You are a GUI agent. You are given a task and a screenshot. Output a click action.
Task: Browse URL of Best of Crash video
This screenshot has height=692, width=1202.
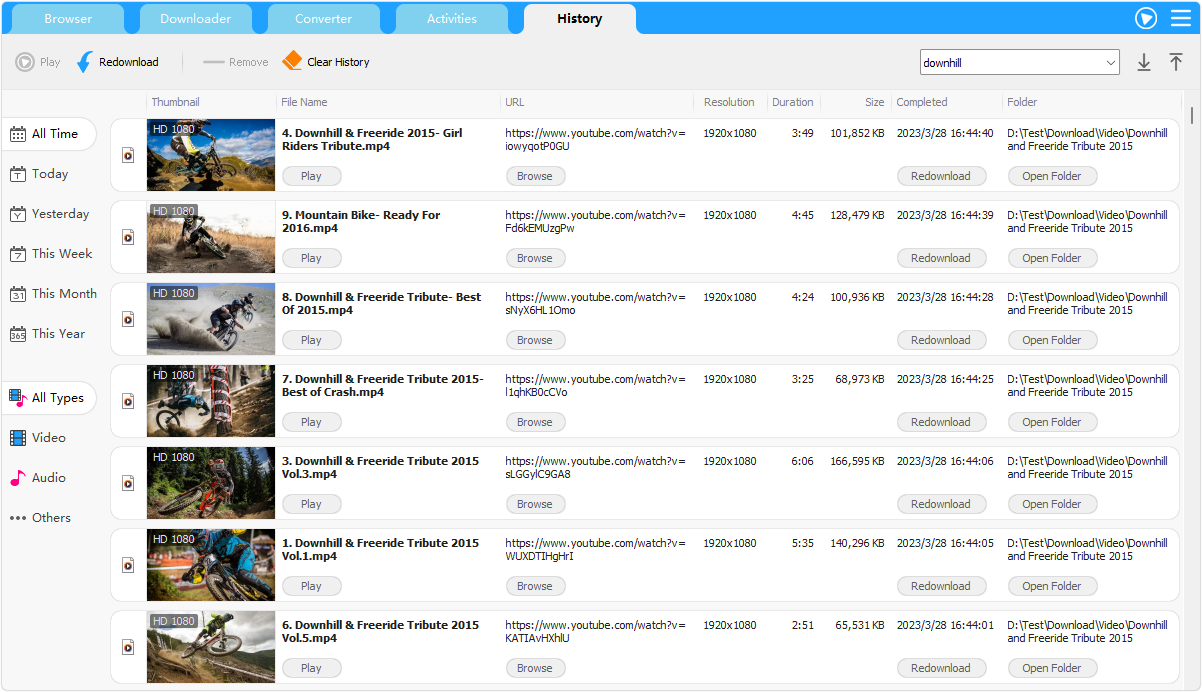pos(534,422)
